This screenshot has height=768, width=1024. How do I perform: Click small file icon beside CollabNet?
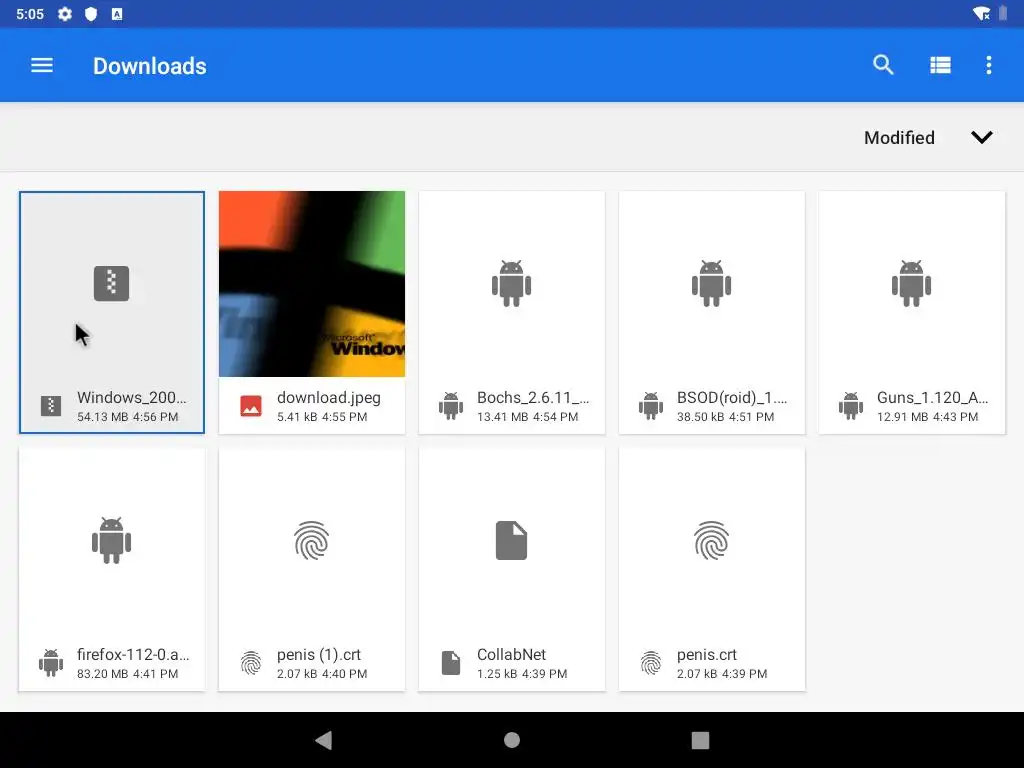(451, 663)
